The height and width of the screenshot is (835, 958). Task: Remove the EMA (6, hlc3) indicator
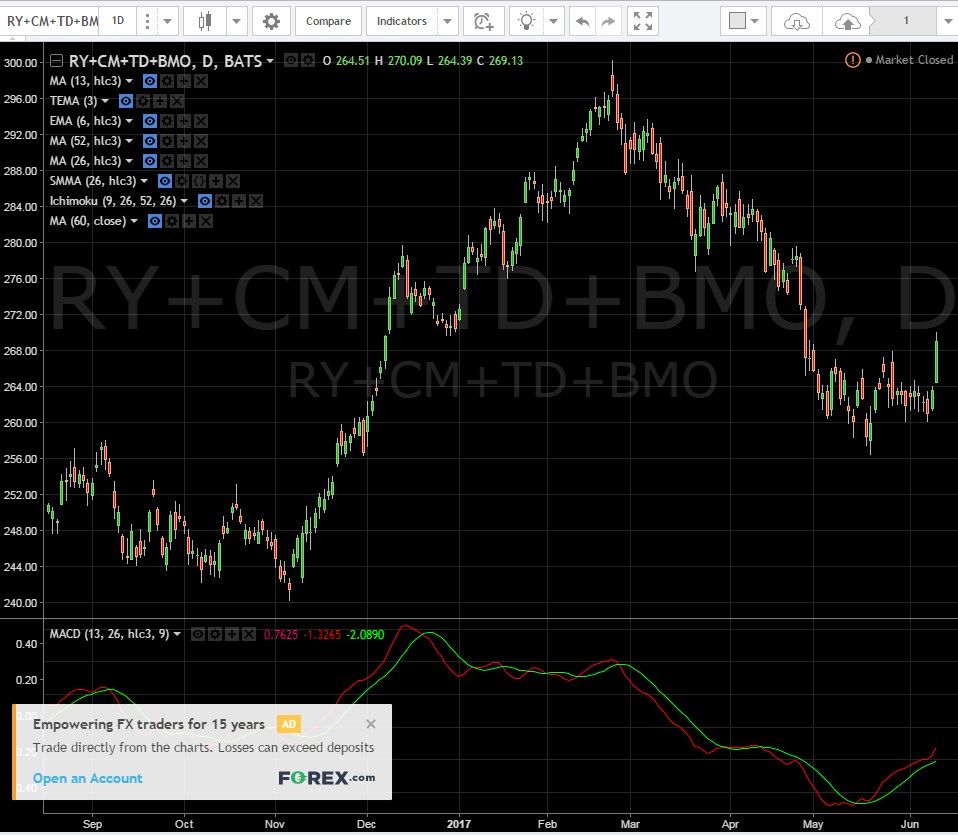[201, 121]
